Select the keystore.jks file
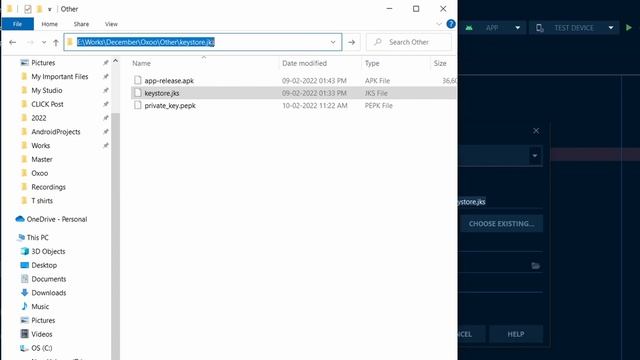 162,93
